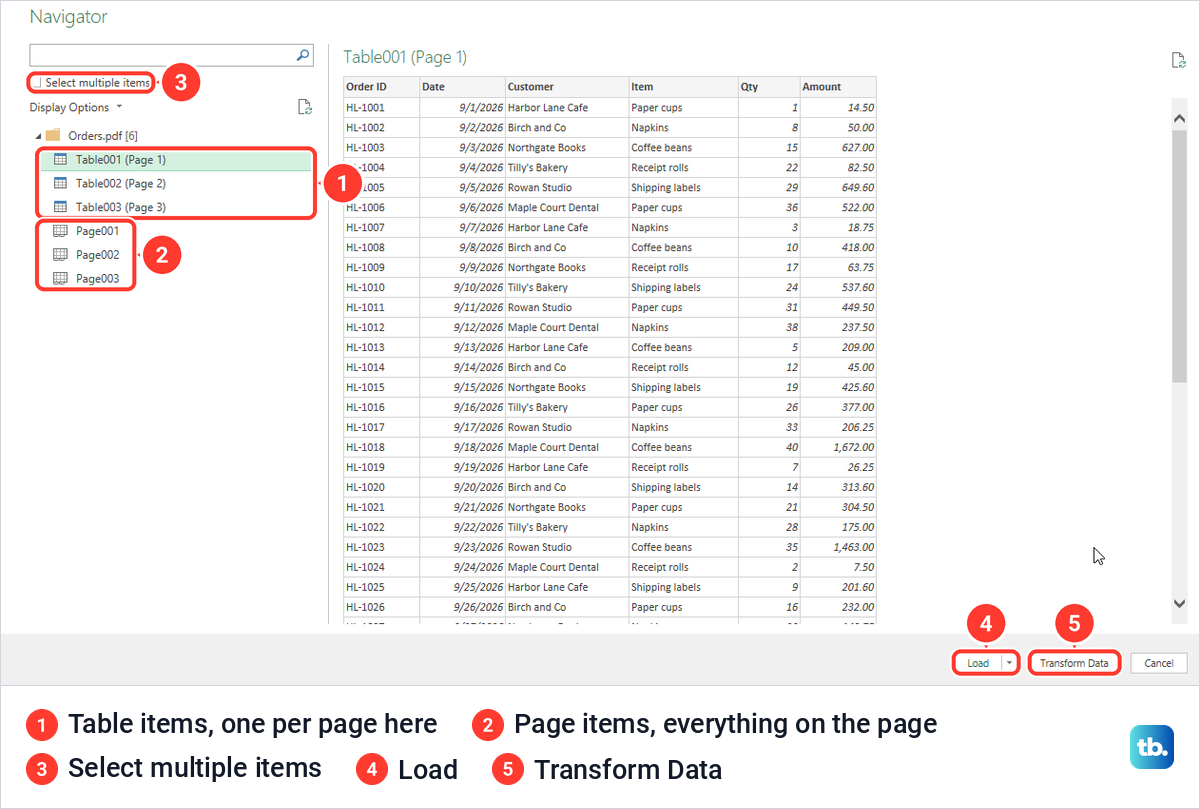Click Rowan Studio in the HL-1017 row

point(566,427)
